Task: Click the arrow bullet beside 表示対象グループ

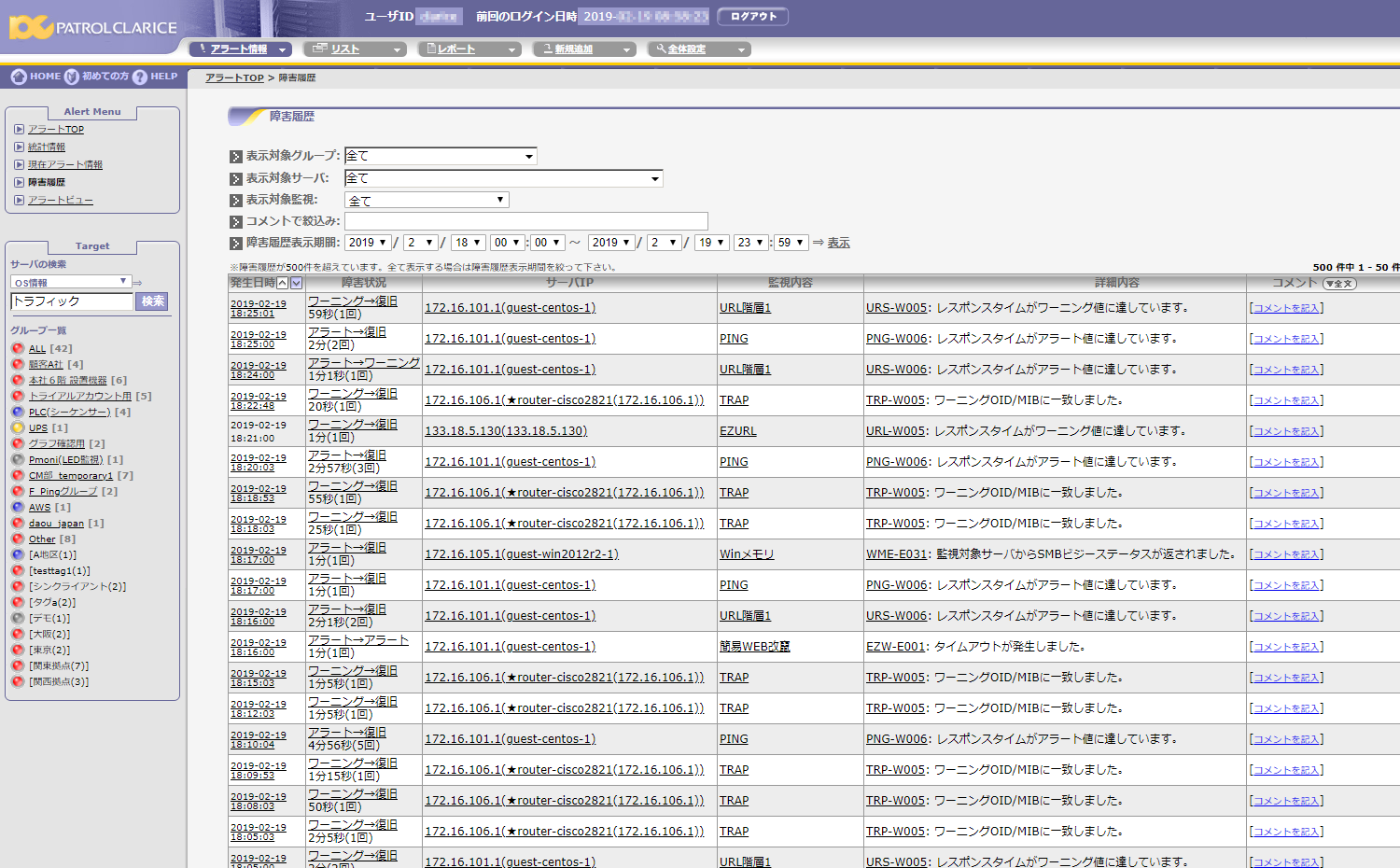Action: point(236,157)
